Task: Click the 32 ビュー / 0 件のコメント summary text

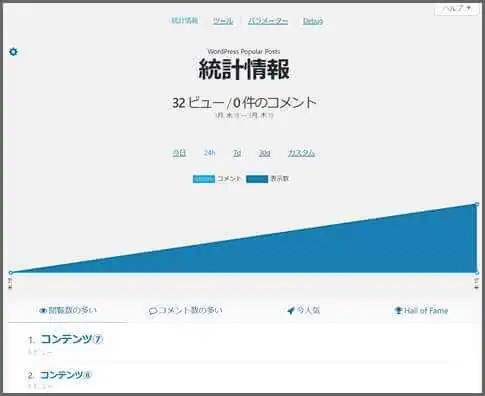Action: pyautogui.click(x=244, y=102)
